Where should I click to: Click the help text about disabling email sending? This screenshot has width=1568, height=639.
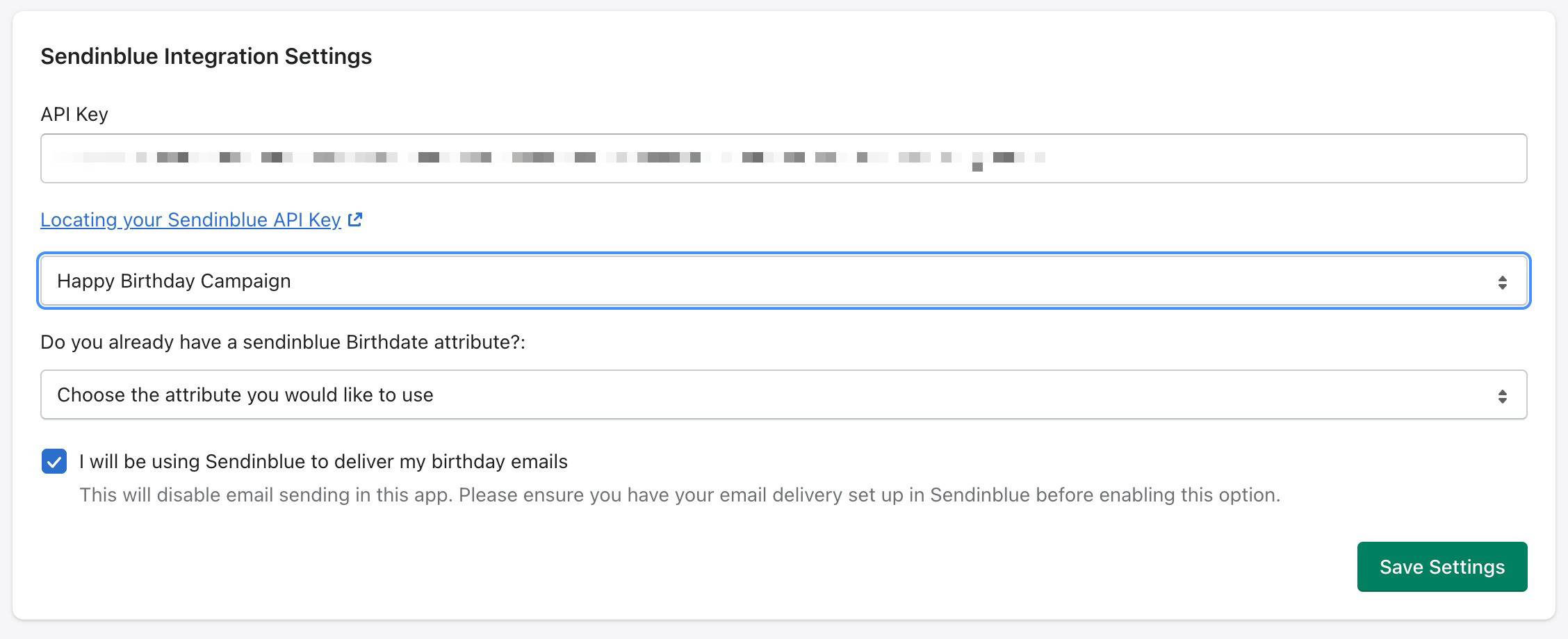[679, 495]
